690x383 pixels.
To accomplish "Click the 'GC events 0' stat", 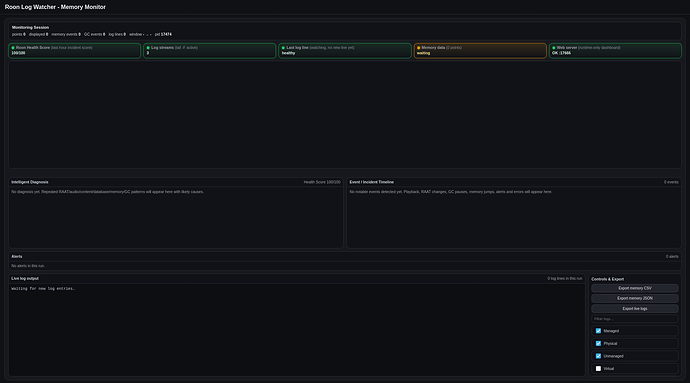I will point(95,34).
